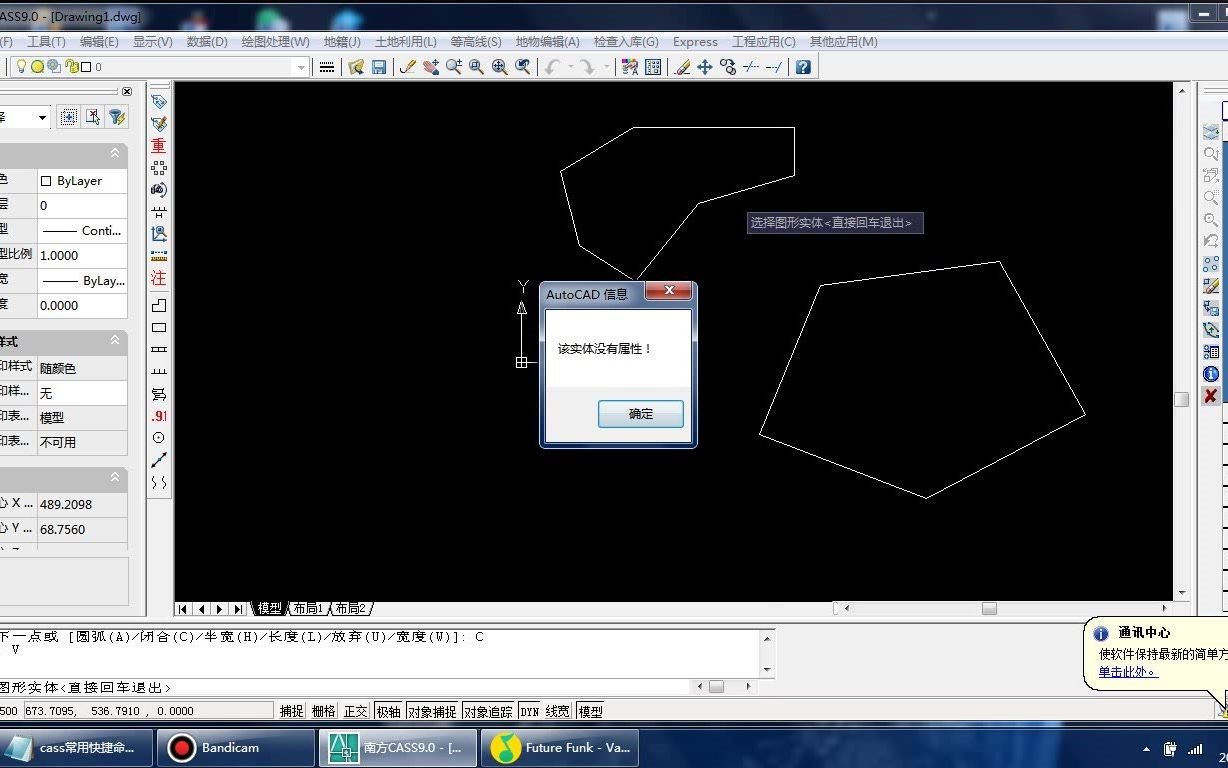Click the Redo arrow icon
1228x768 pixels.
pyautogui.click(x=587, y=67)
